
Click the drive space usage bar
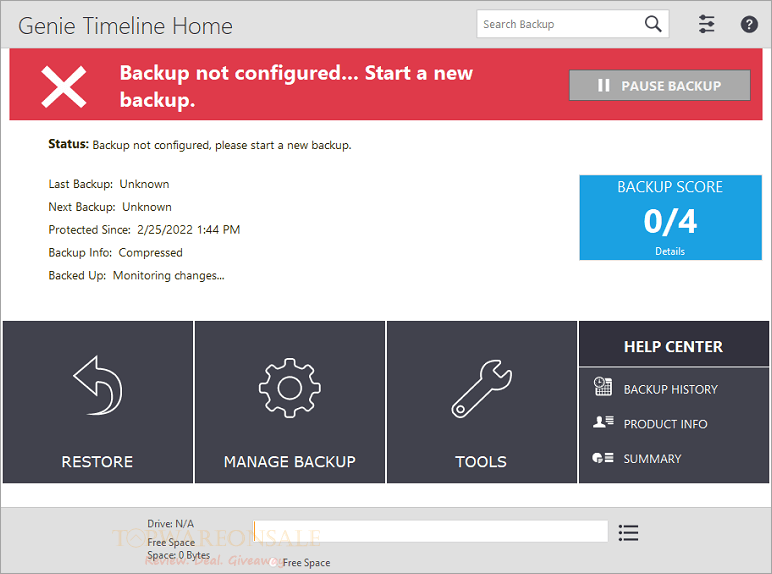coord(430,531)
